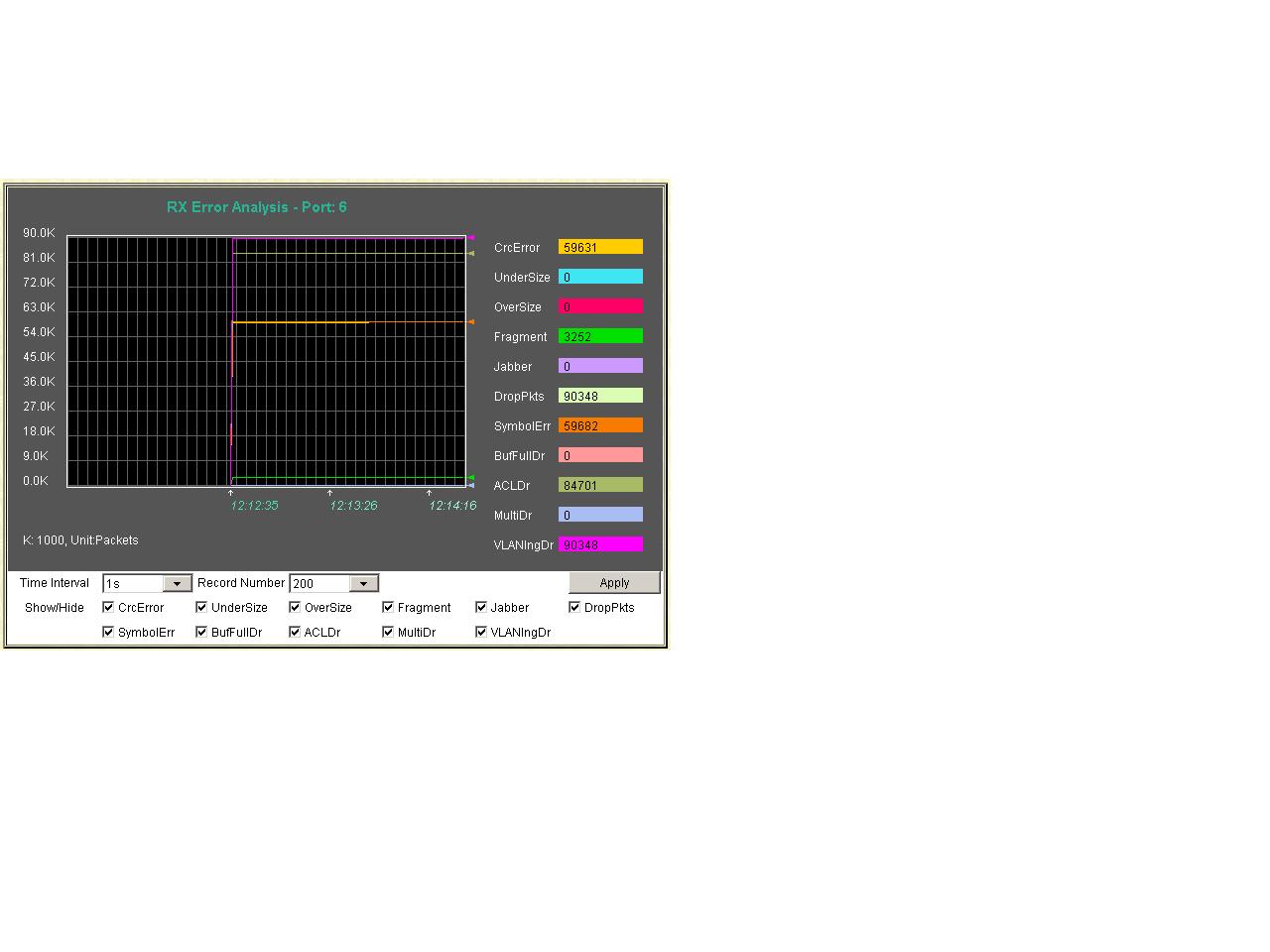The height and width of the screenshot is (952, 1270).
Task: Toggle the SymbolErr checkbox
Action: click(x=108, y=632)
